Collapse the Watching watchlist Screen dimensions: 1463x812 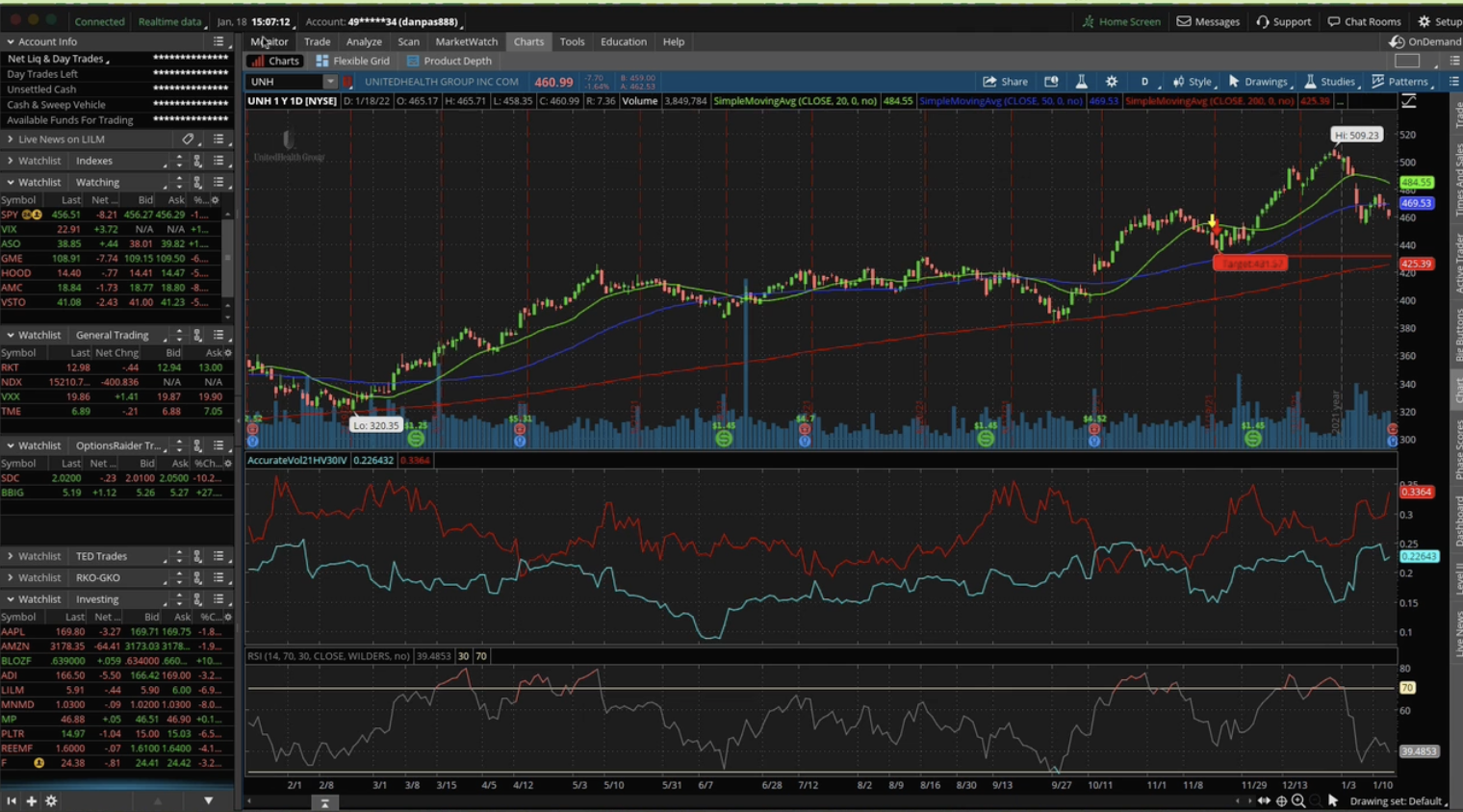pyautogui.click(x=11, y=182)
